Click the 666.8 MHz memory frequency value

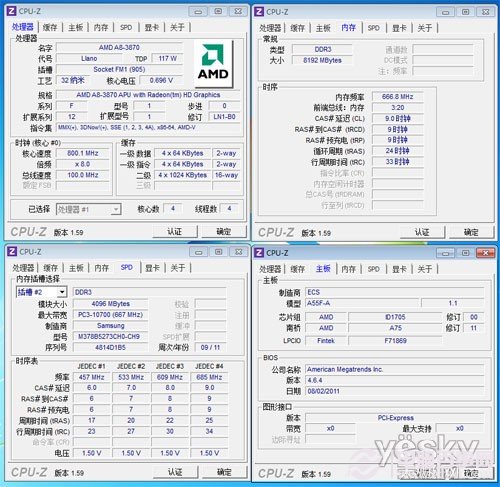click(x=398, y=97)
